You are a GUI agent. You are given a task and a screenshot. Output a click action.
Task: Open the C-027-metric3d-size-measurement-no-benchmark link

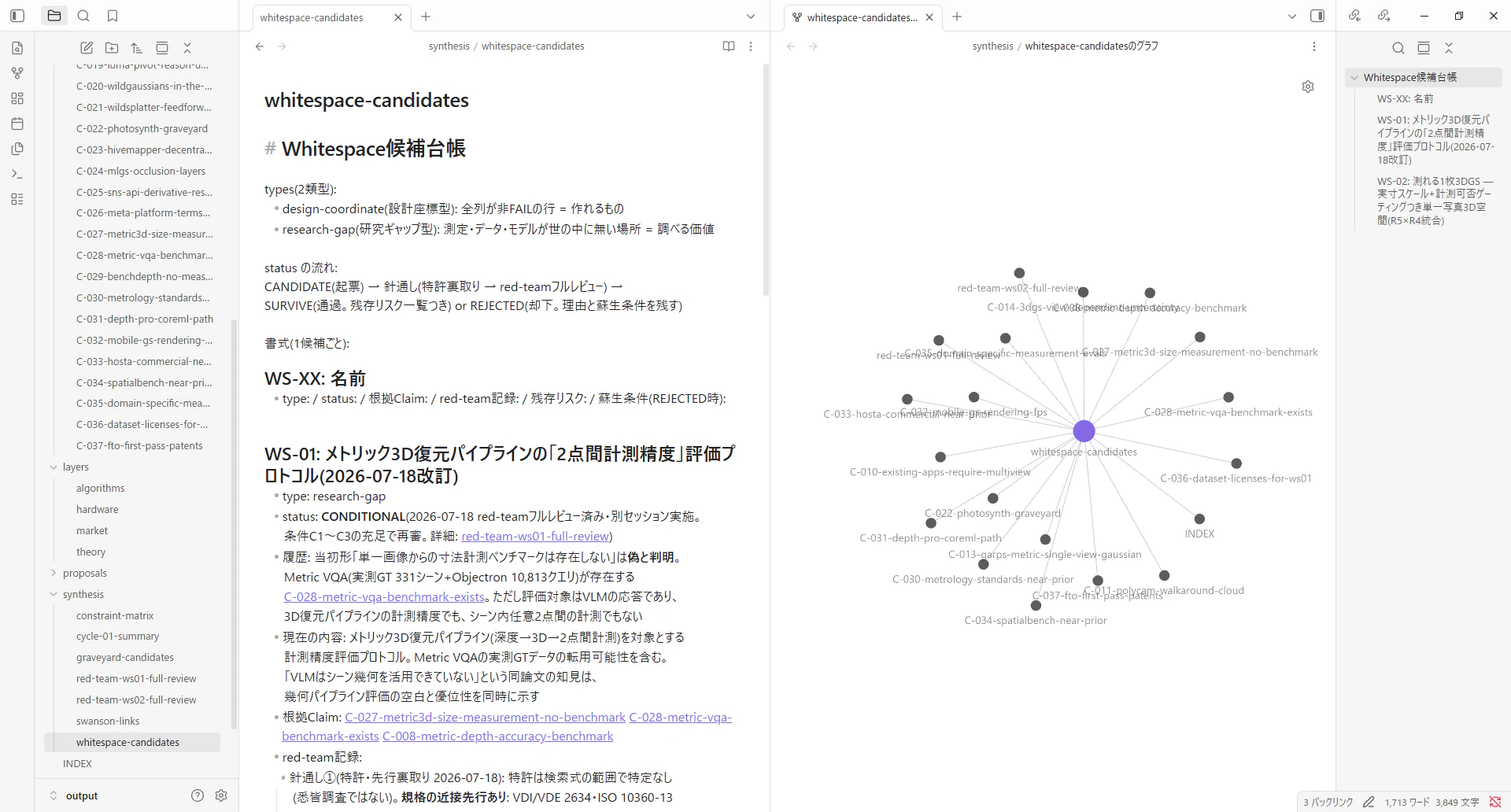485,717
